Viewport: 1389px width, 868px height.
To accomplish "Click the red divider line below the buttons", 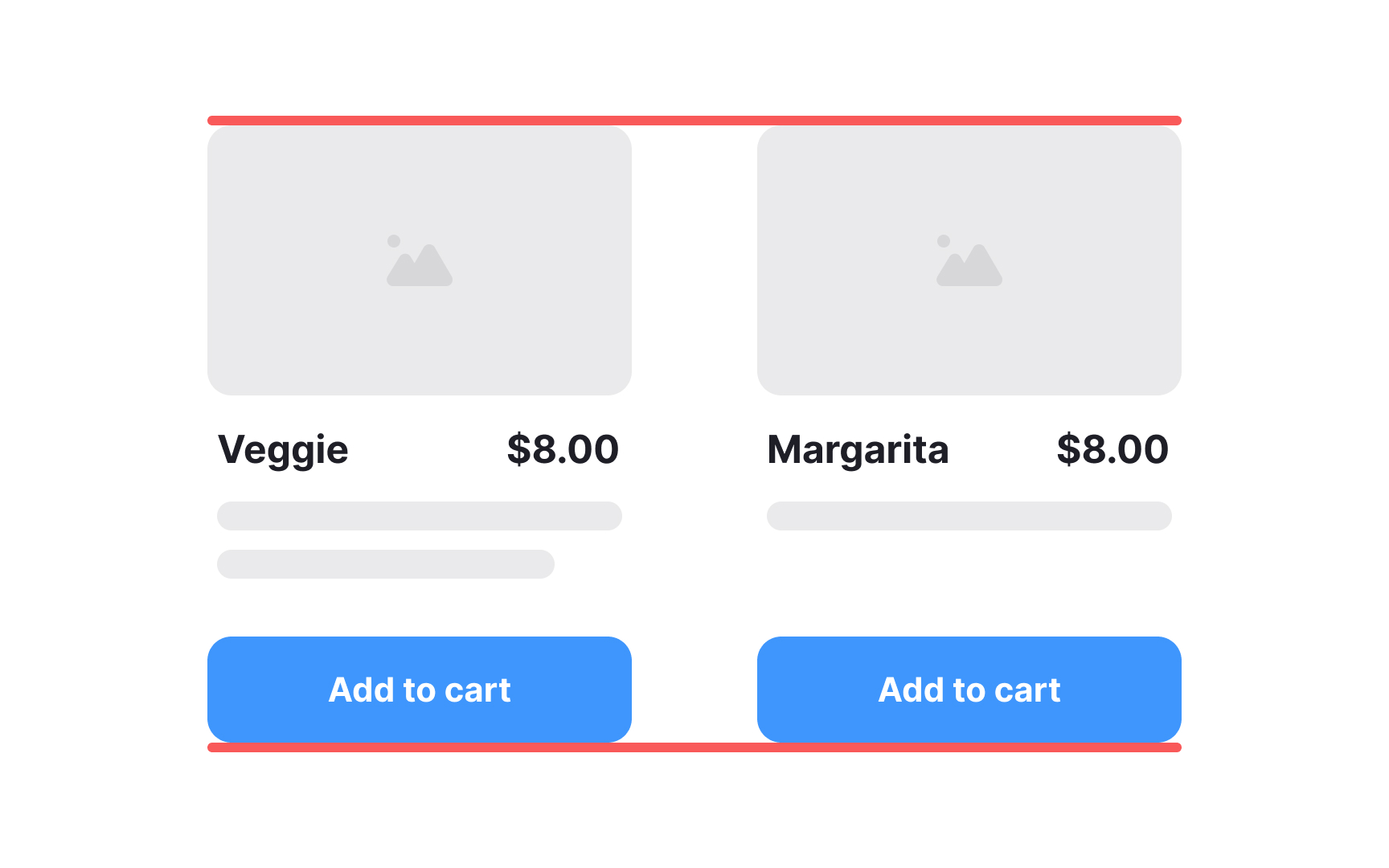I will [x=694, y=748].
